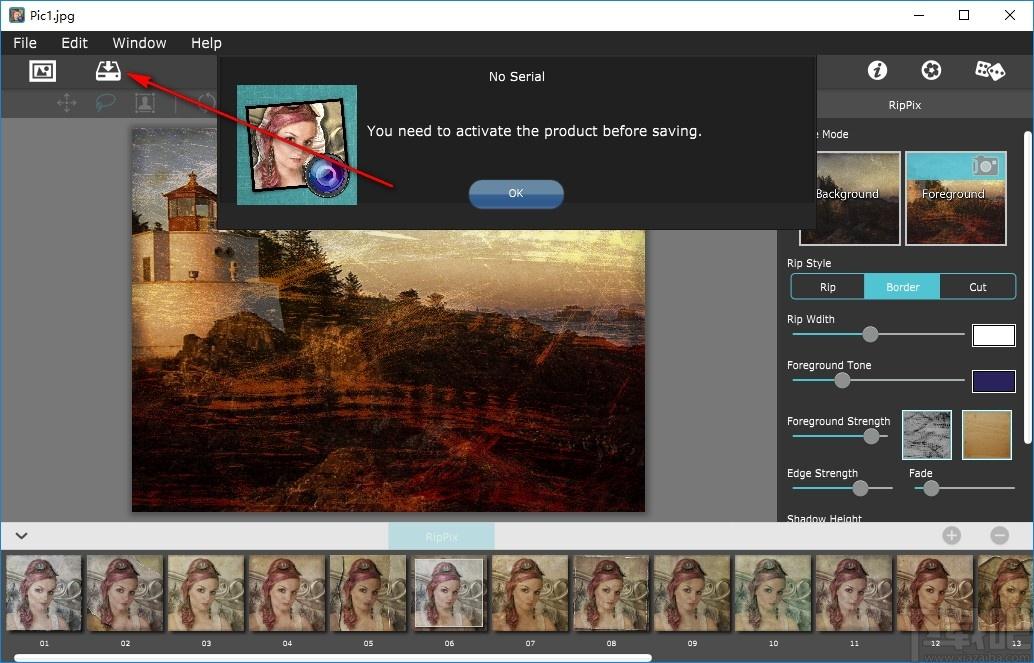Open the info icon in top toolbar
Screen dimensions: 1034x663
point(877,70)
